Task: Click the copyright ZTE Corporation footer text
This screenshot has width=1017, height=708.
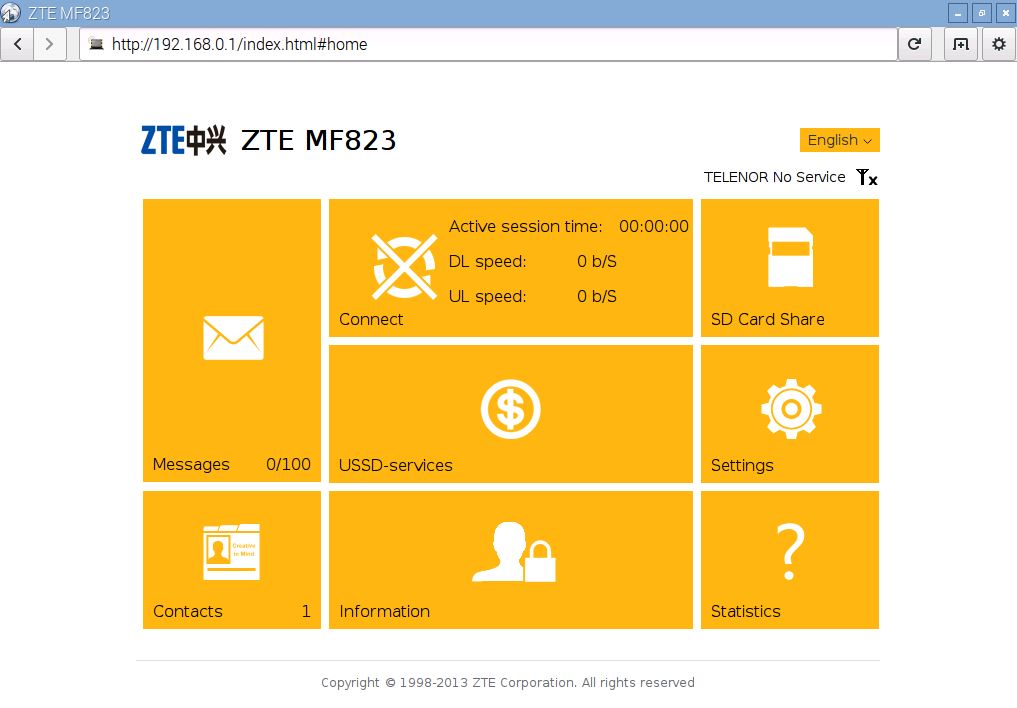Action: (x=508, y=682)
